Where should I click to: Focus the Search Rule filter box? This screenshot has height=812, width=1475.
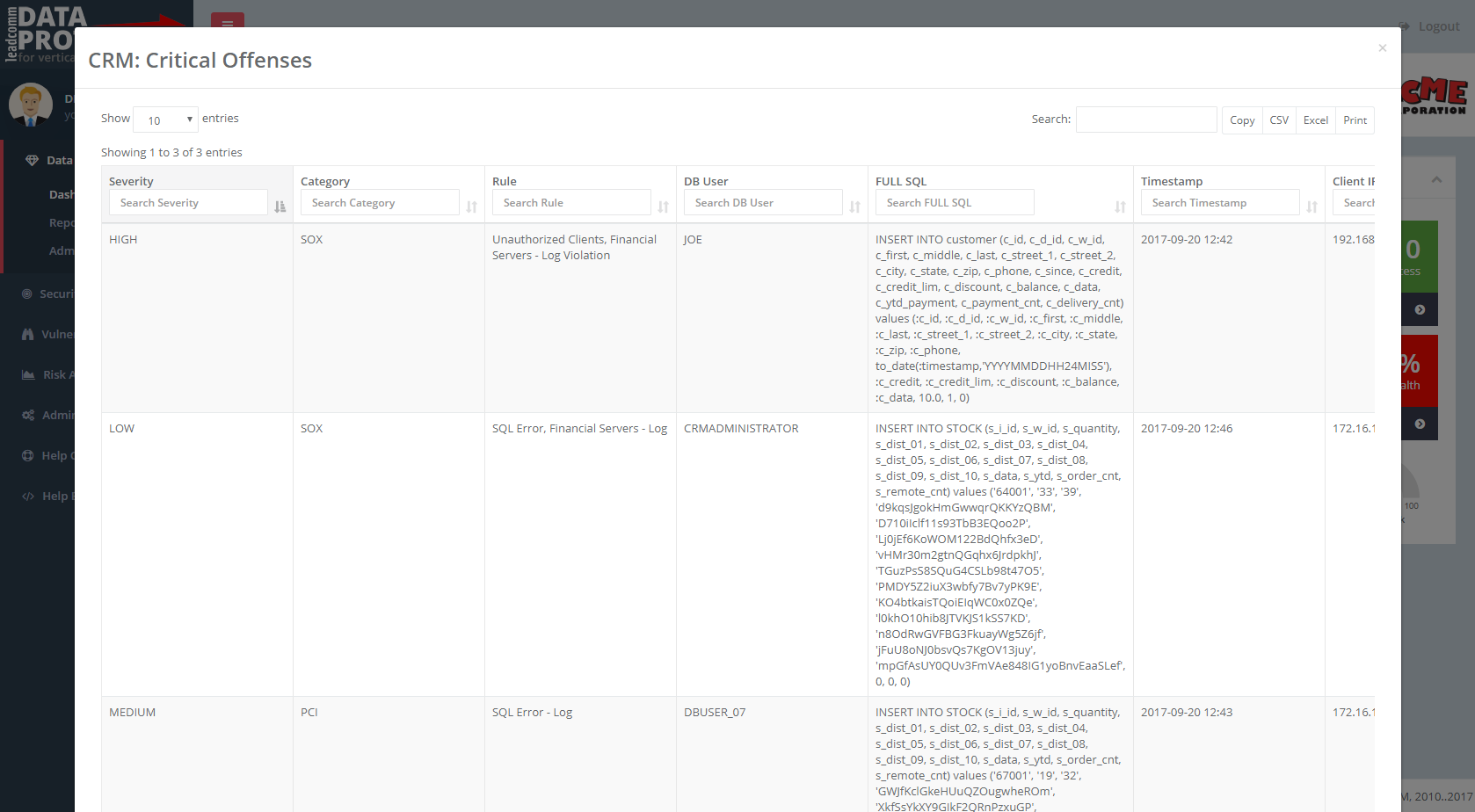click(571, 203)
